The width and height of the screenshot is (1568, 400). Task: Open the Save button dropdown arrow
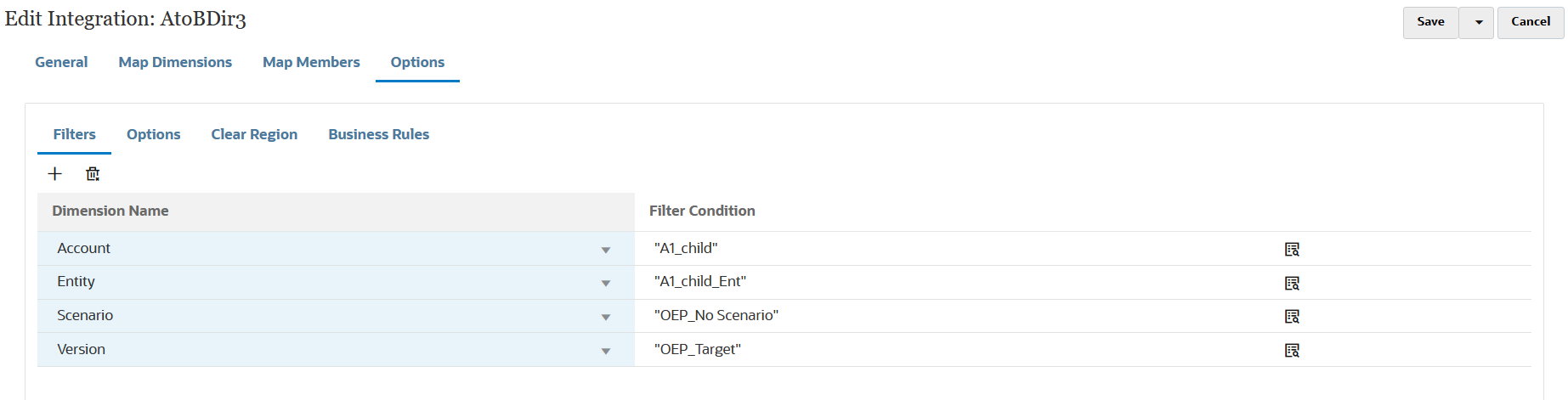click(1479, 23)
